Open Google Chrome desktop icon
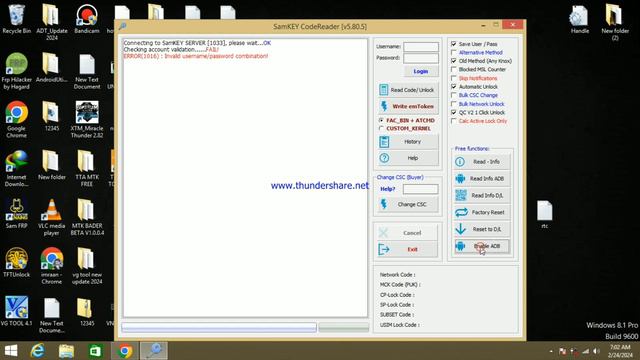The image size is (640, 360). click(x=16, y=120)
